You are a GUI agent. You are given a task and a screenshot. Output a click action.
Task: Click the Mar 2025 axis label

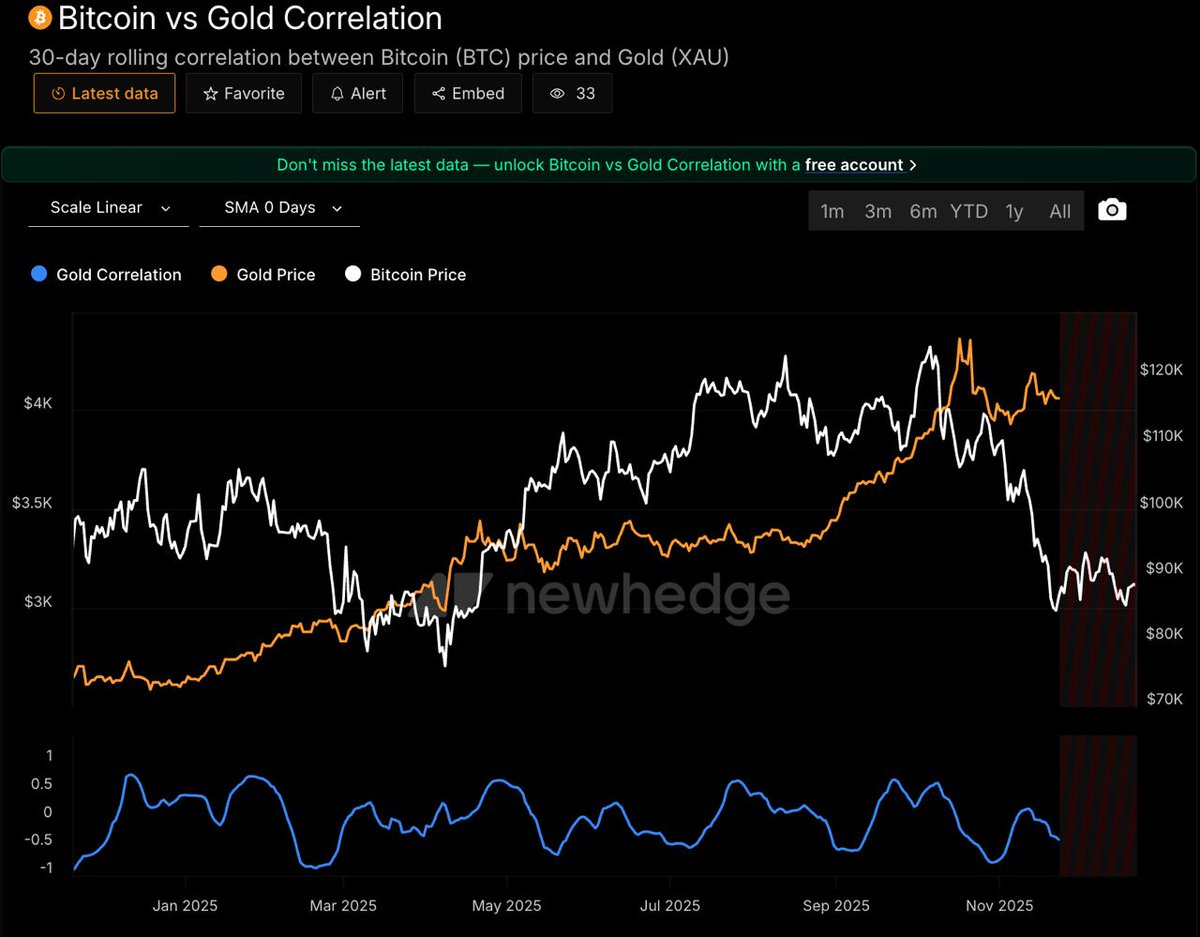pos(343,906)
